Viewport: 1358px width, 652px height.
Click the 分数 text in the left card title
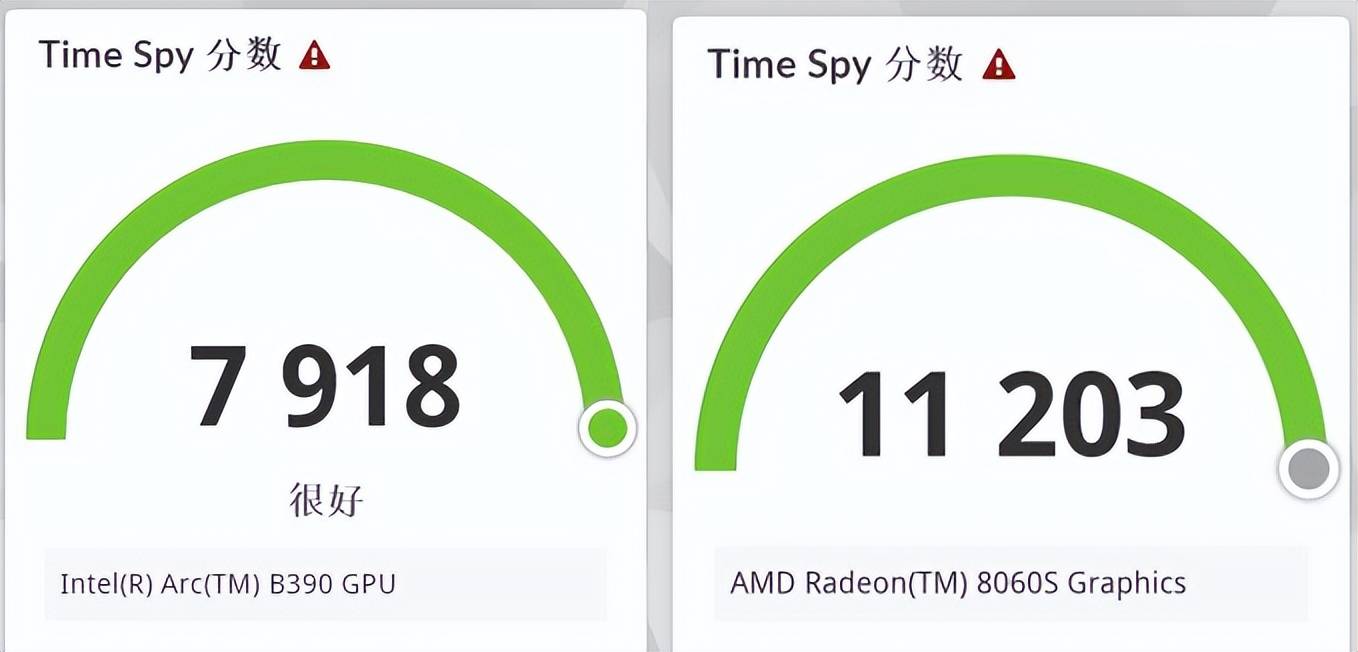[243, 55]
